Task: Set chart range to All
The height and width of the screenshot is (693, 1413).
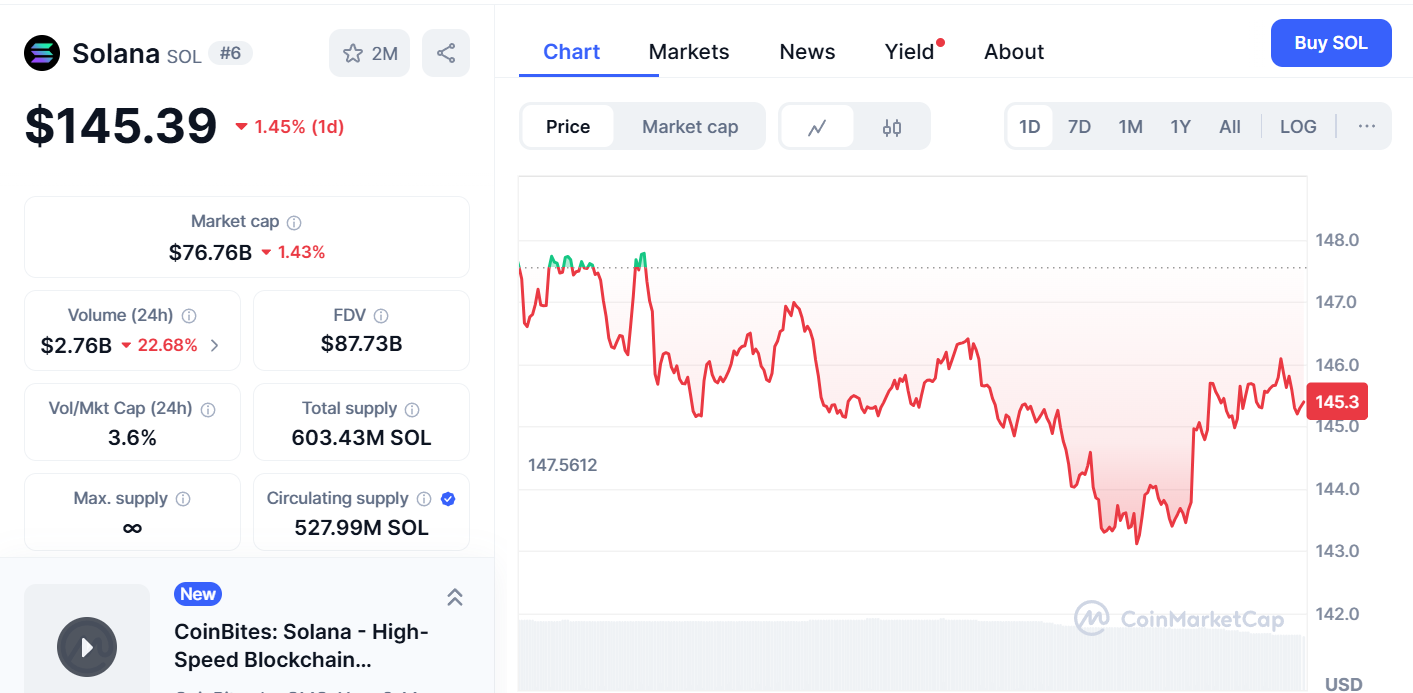Action: pyautogui.click(x=1230, y=127)
